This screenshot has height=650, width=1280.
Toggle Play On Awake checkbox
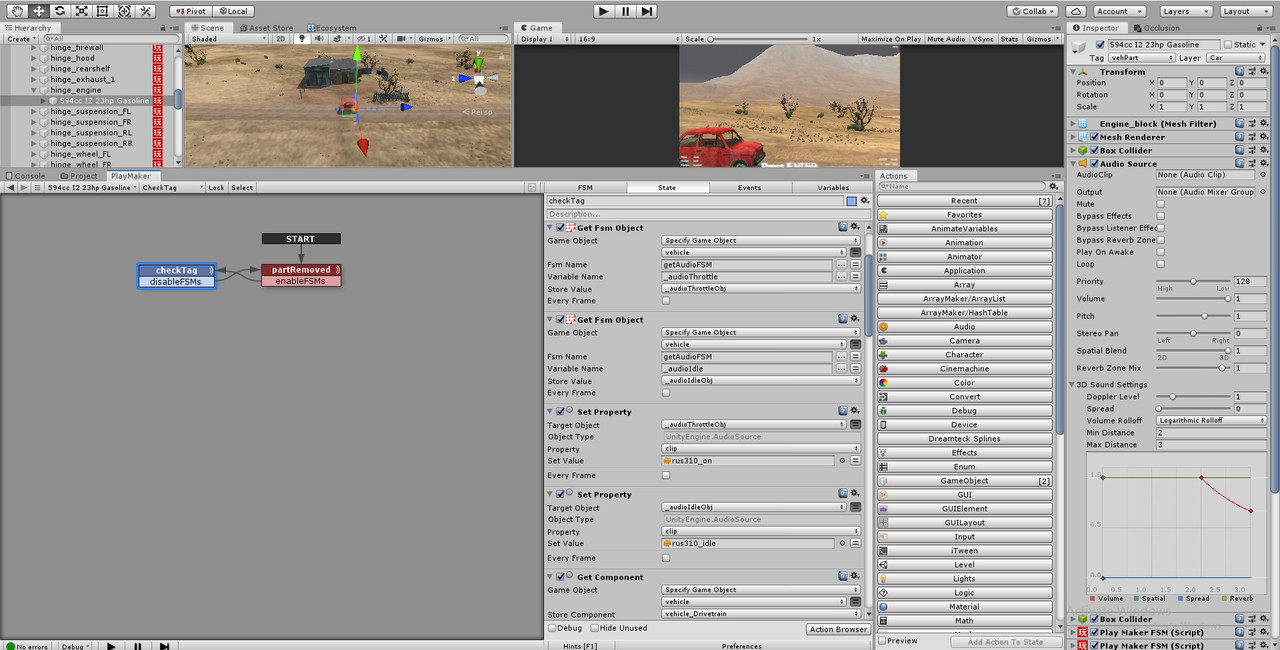(x=1161, y=252)
